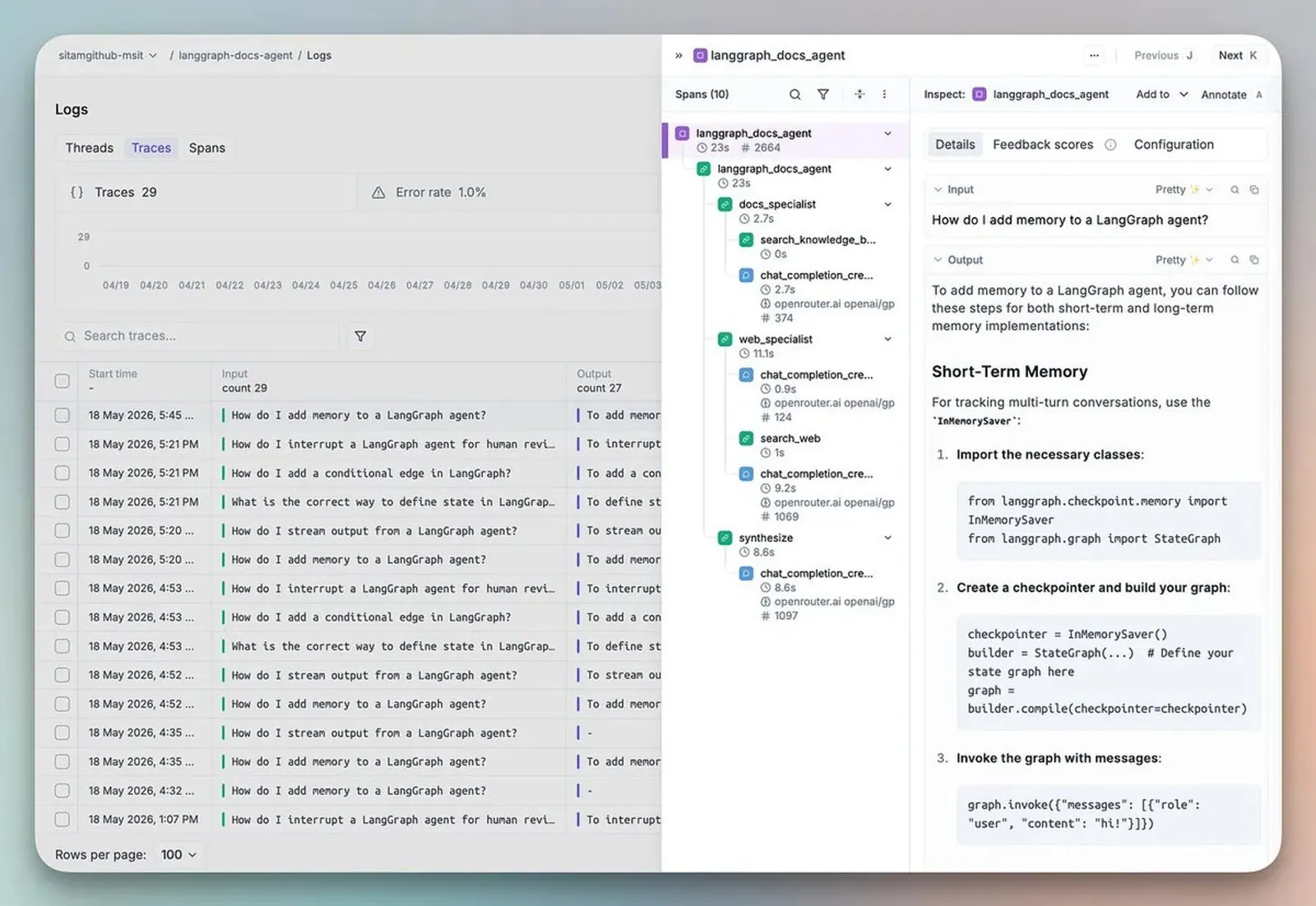Collapse the trace side panel with double-chevron icon

click(x=679, y=56)
